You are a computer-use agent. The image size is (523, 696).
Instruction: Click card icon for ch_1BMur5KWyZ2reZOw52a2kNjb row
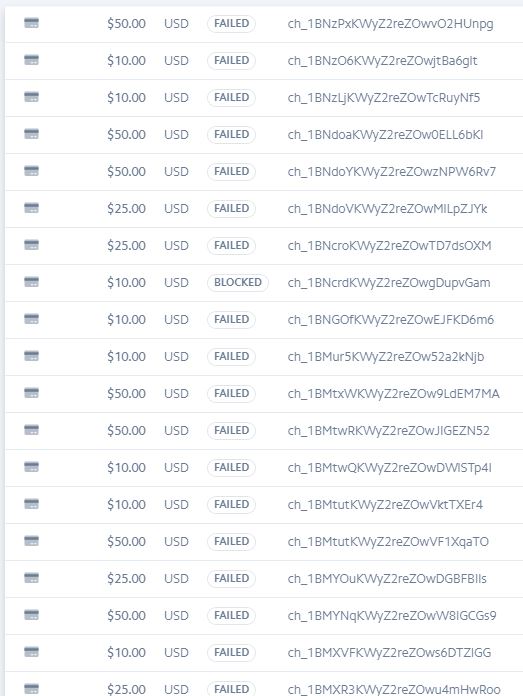pos(31,356)
